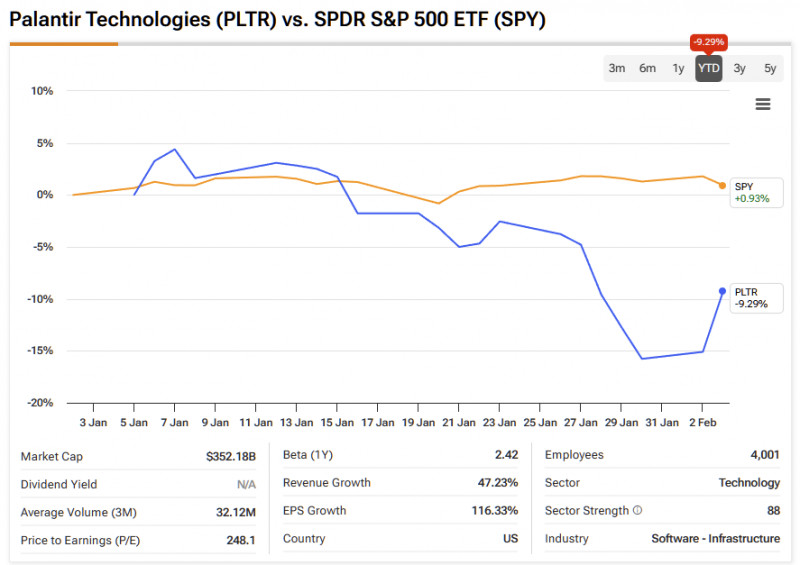
Task: Switch chart to 3y range
Action: coord(739,68)
